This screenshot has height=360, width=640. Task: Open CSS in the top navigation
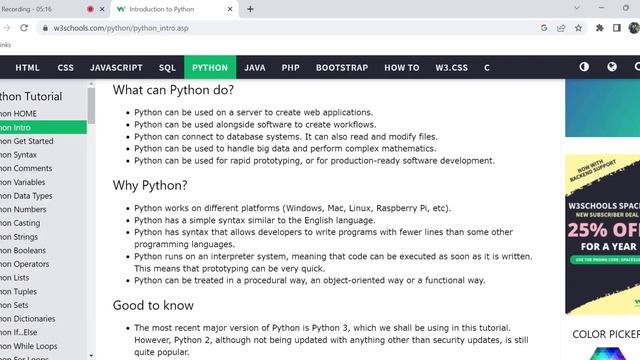(x=65, y=68)
